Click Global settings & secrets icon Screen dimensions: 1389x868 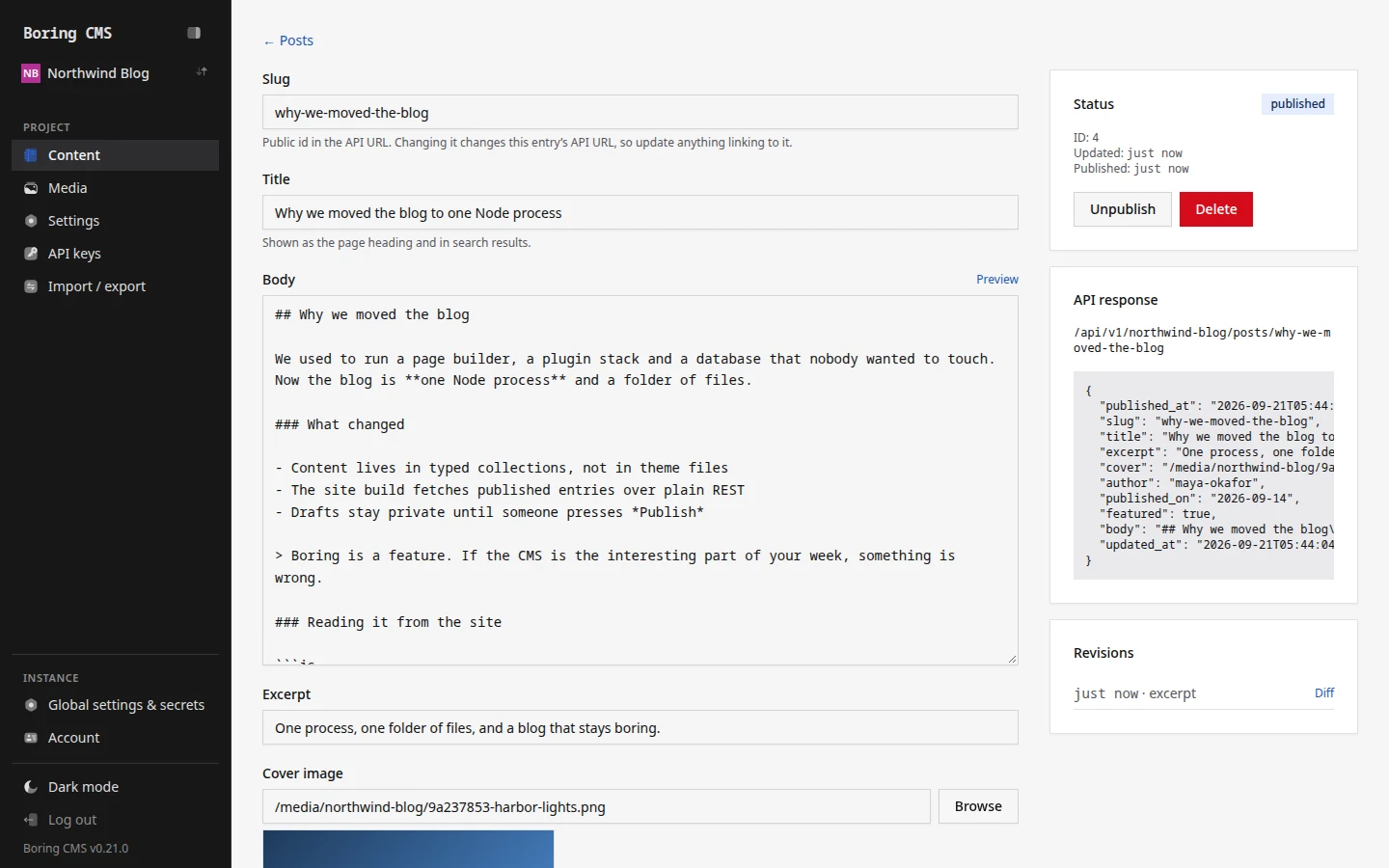coord(31,705)
